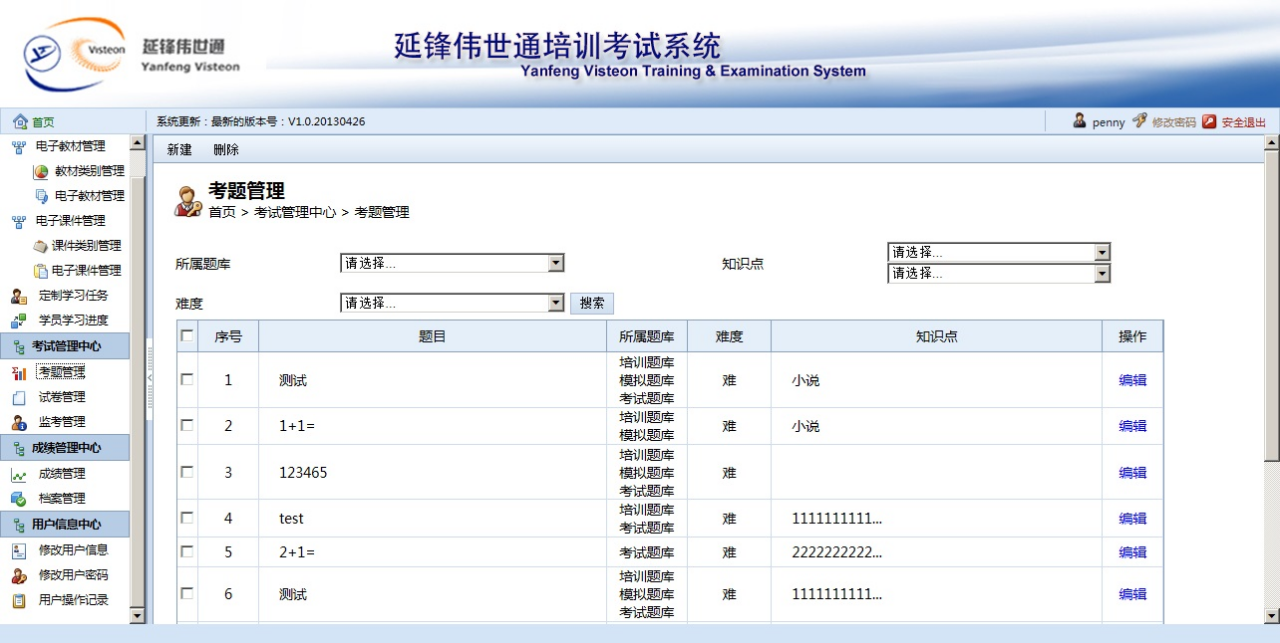The image size is (1280, 643).
Task: Check the box for row 4 test
Action: 187,518
